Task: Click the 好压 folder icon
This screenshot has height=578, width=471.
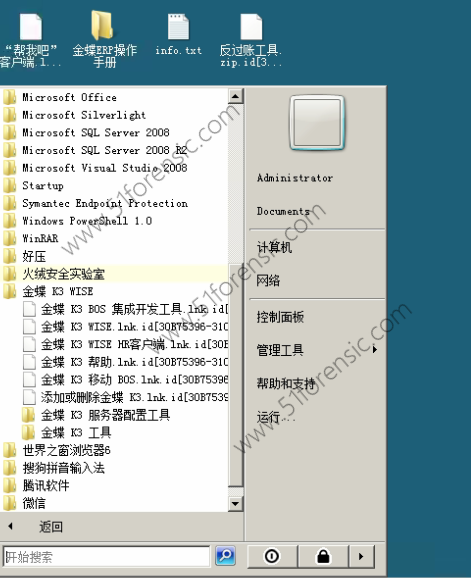Action: click(10, 257)
